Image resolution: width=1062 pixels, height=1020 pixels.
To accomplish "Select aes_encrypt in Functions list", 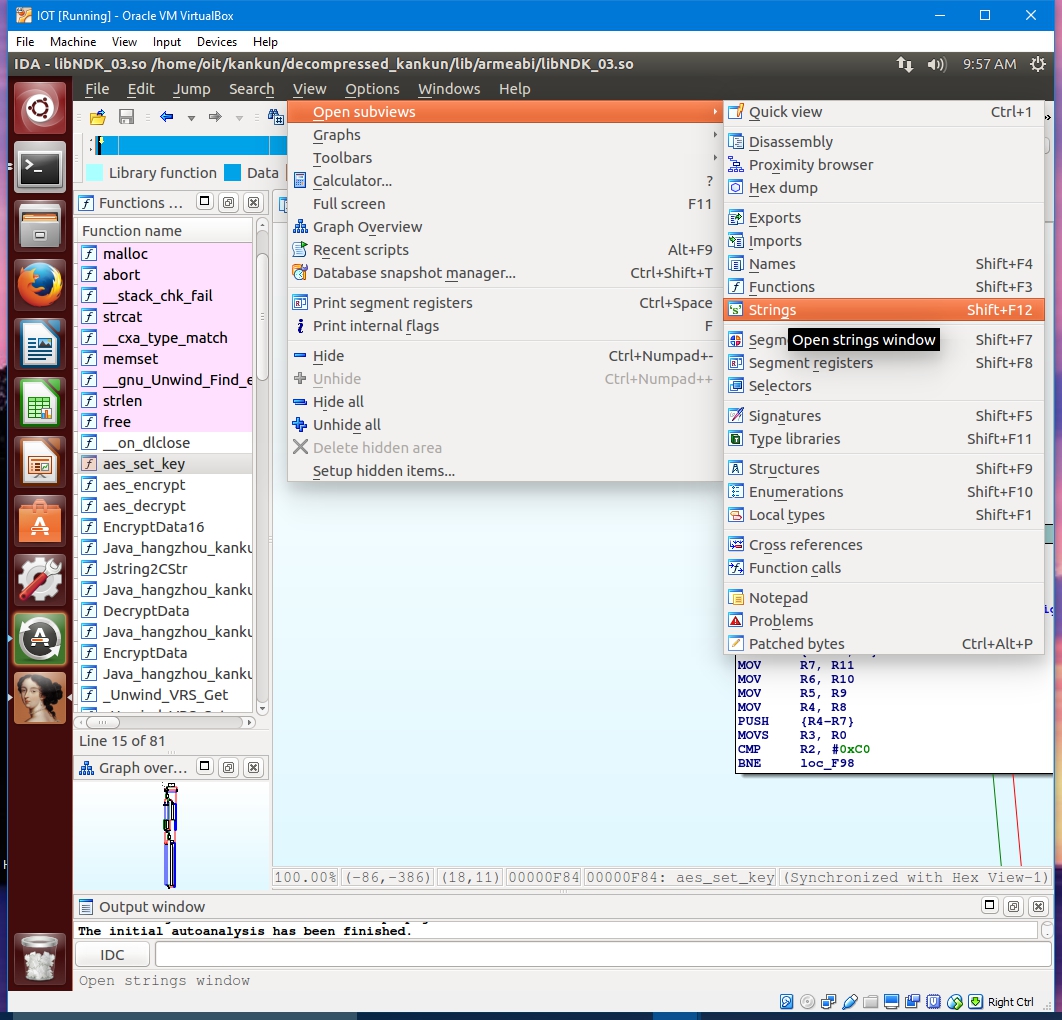I will (165, 485).
